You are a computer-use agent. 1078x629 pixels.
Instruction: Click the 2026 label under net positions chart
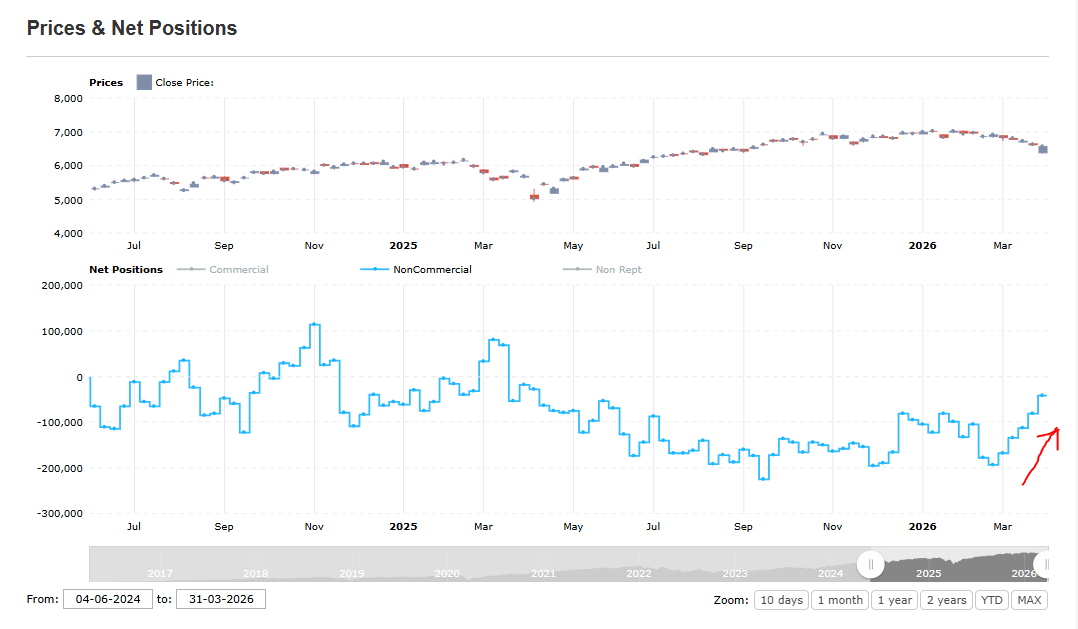click(922, 527)
